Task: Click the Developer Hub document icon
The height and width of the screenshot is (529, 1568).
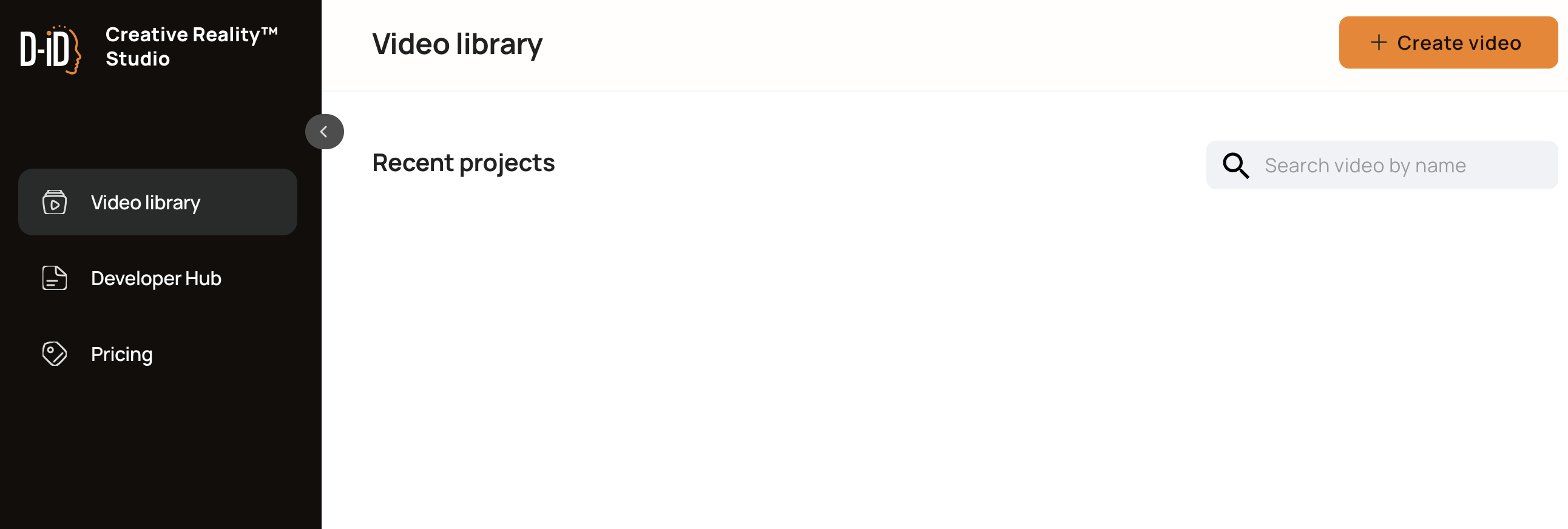Action: click(55, 278)
